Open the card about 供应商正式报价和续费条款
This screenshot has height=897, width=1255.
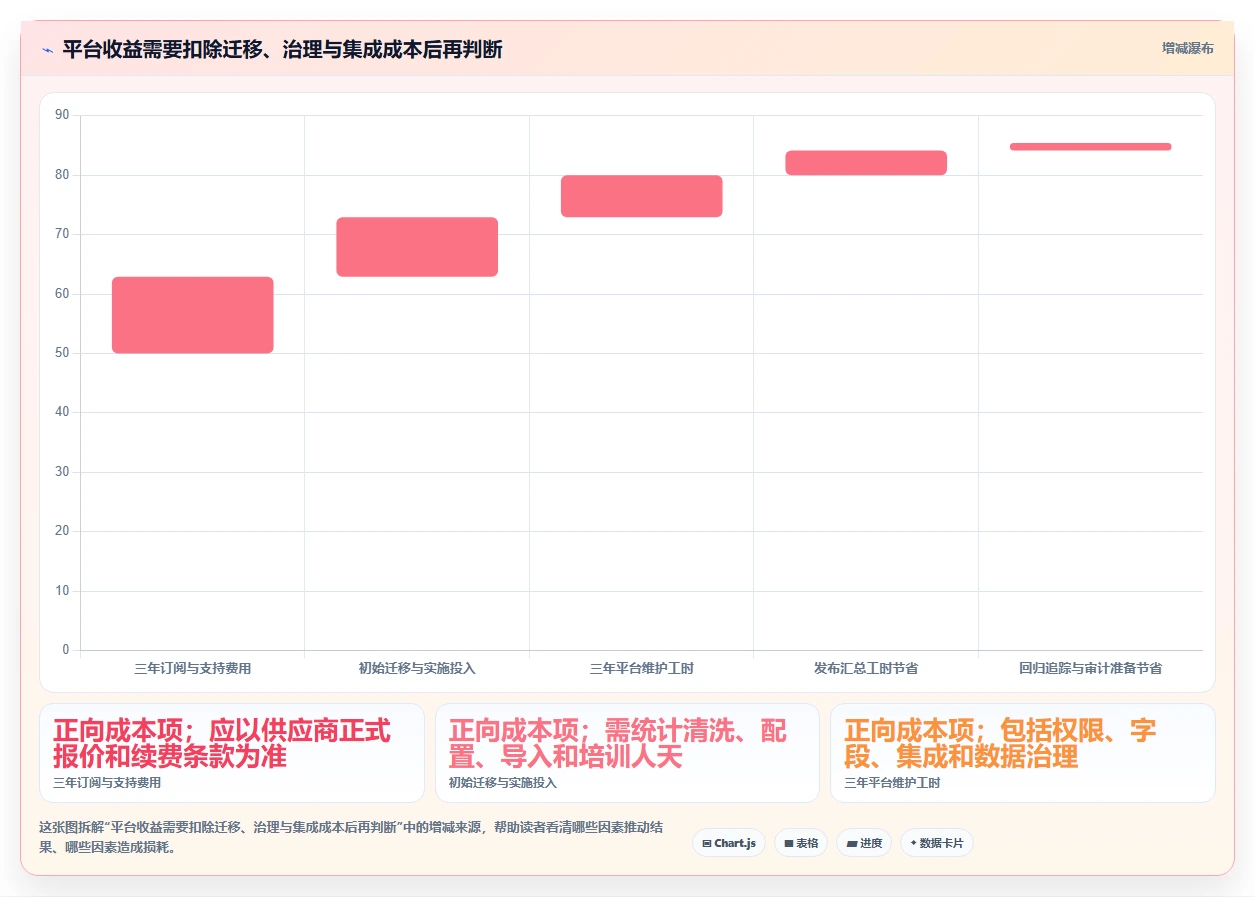[232, 752]
